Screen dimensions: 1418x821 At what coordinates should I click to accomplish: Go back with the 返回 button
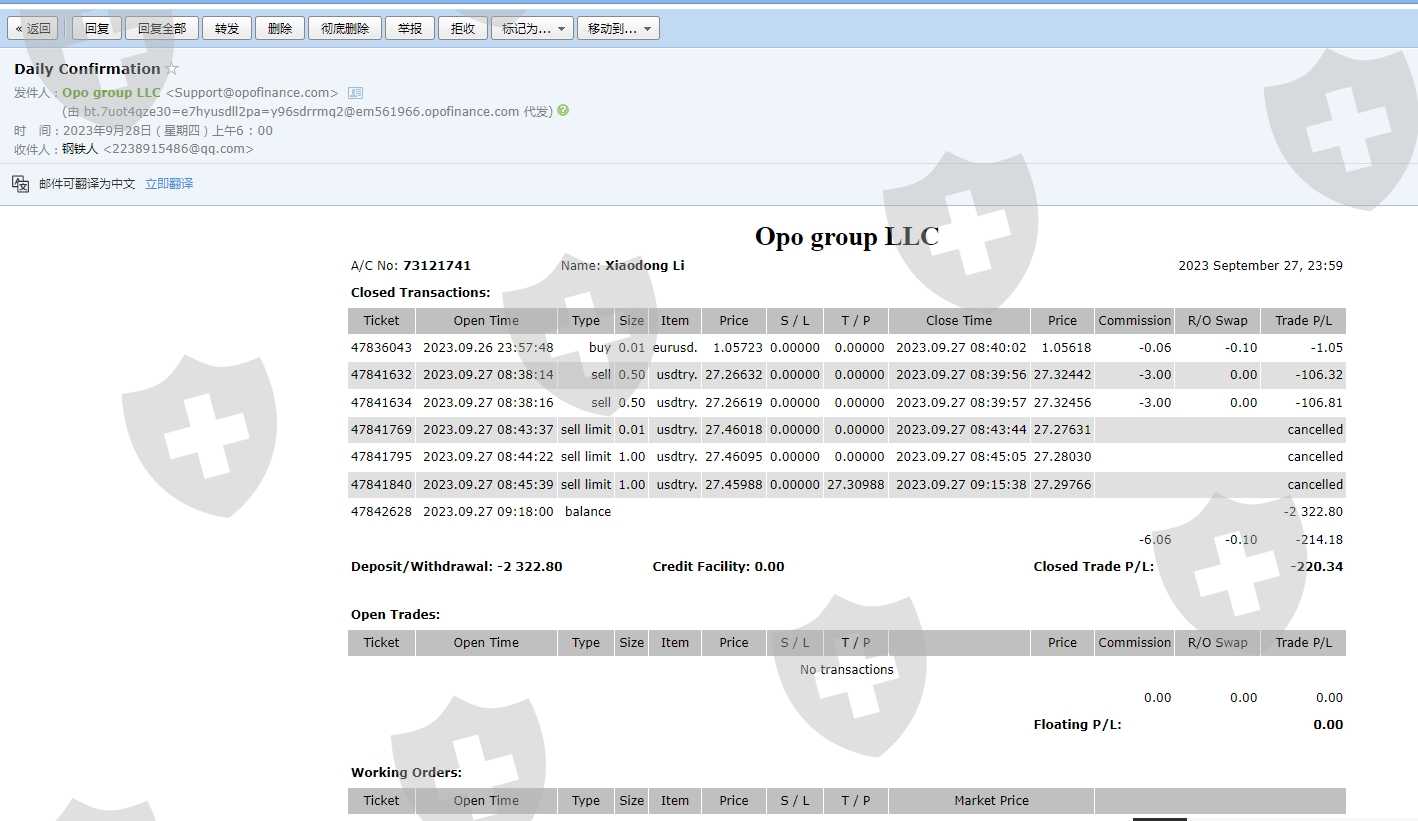point(33,29)
